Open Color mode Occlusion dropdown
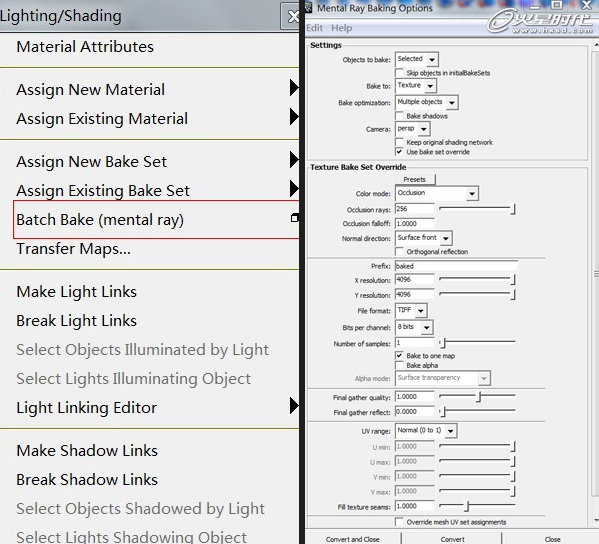 click(437, 193)
